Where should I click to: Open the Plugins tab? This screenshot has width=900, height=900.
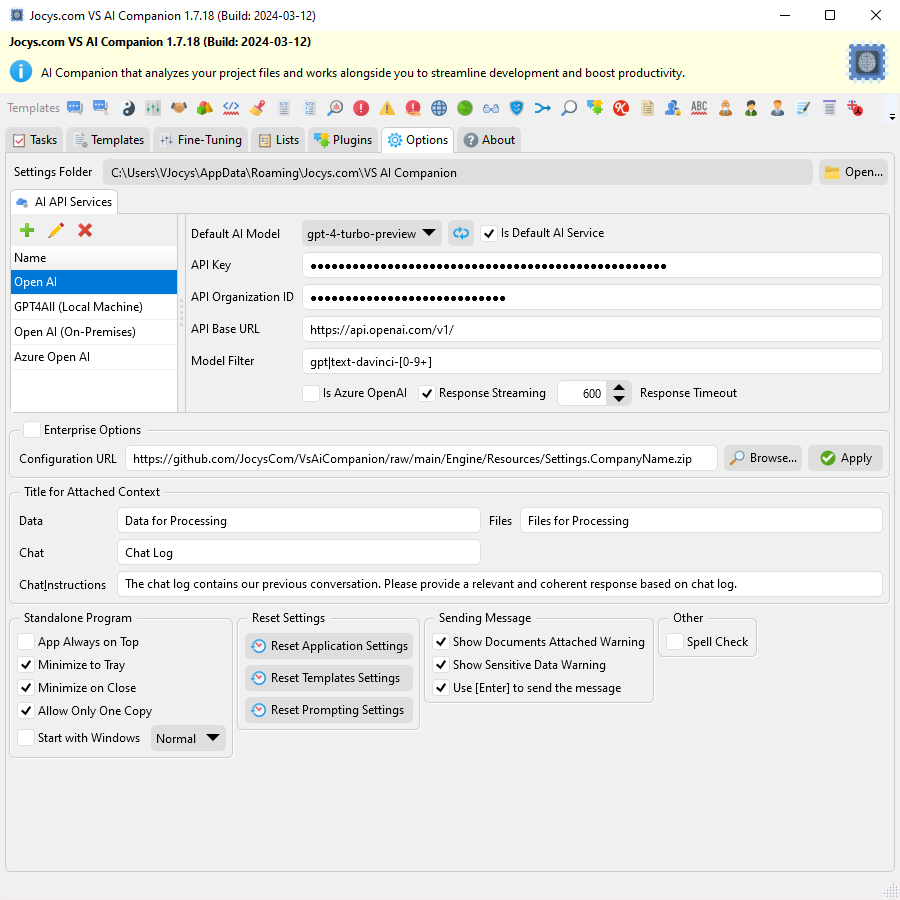[343, 140]
